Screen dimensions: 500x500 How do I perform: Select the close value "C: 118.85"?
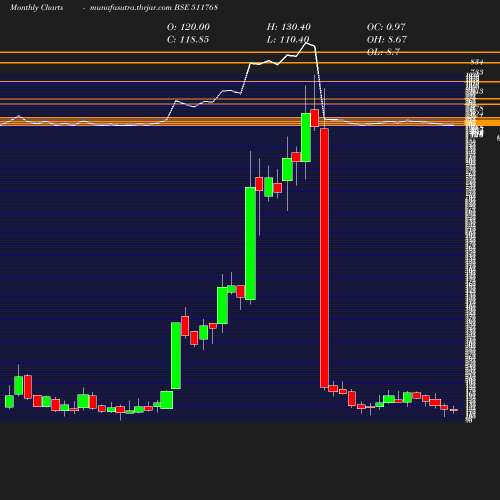coord(188,40)
